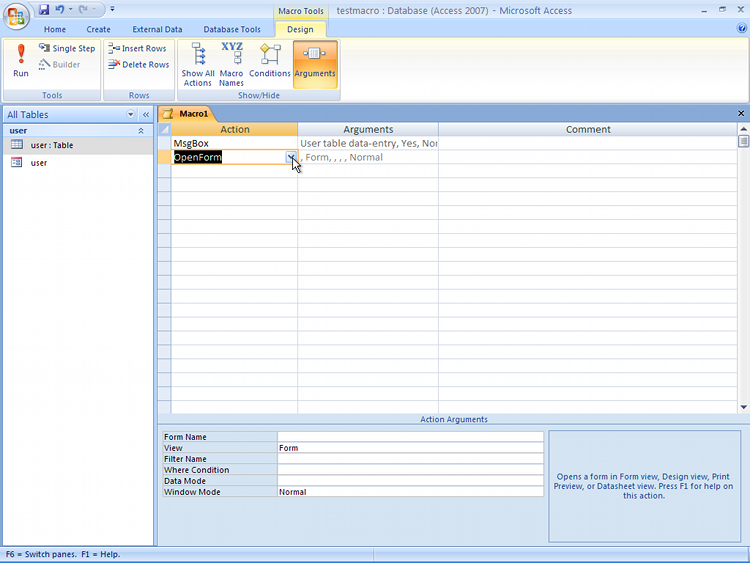Toggle Macro Names column
Viewport: 750px width, 563px height.
(232, 65)
